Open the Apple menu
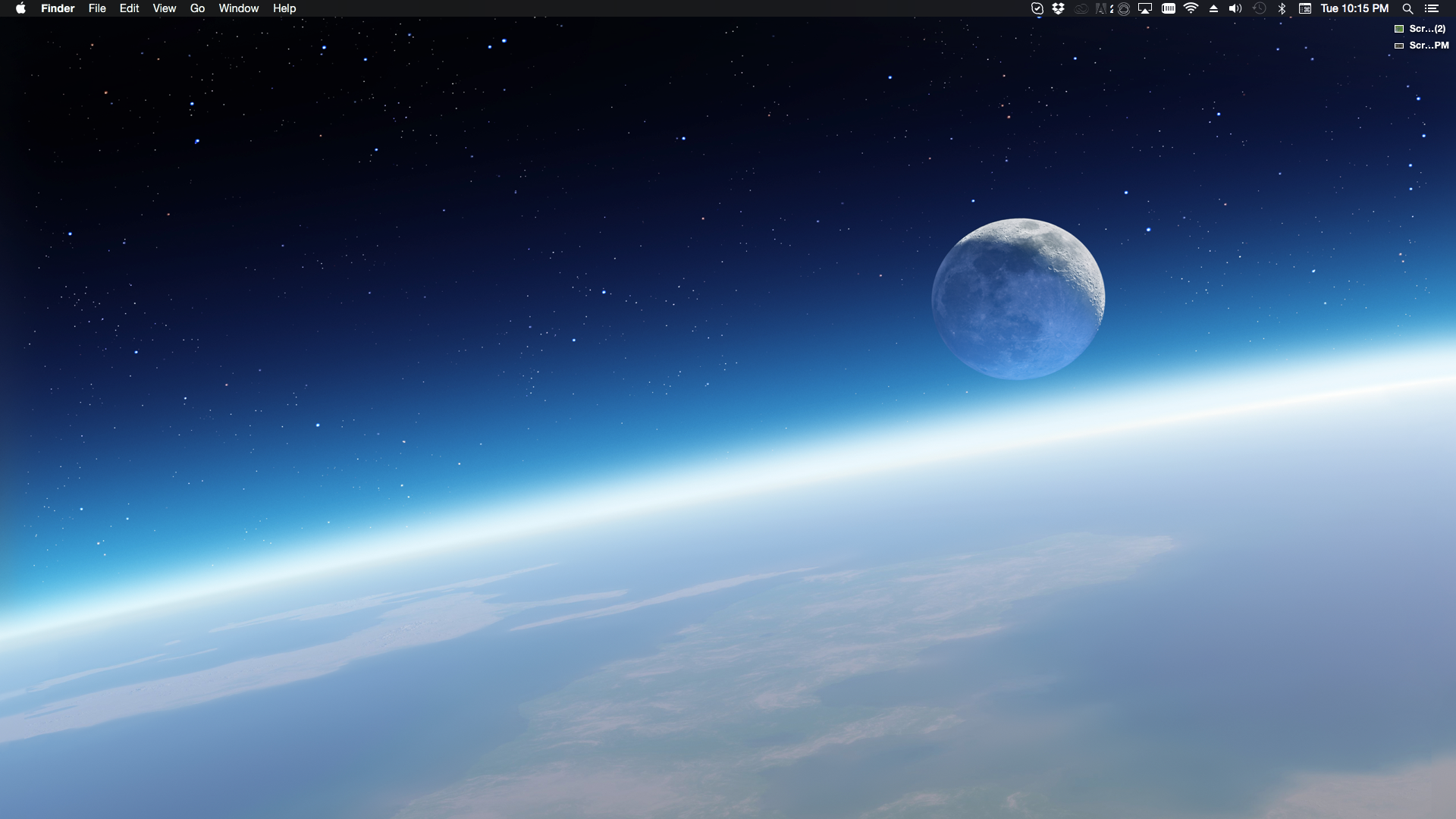The image size is (1456, 819). [x=20, y=8]
